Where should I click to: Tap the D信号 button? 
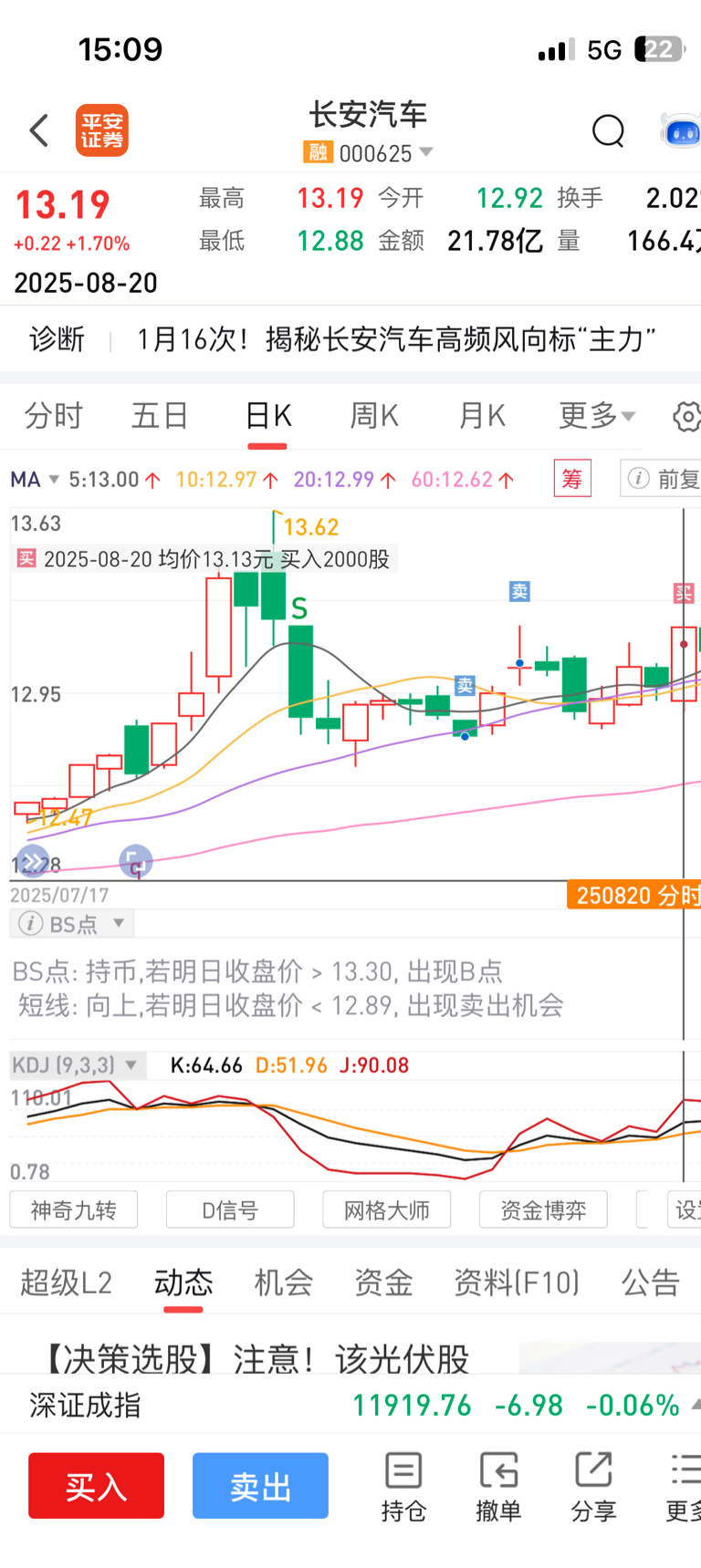tap(230, 1210)
